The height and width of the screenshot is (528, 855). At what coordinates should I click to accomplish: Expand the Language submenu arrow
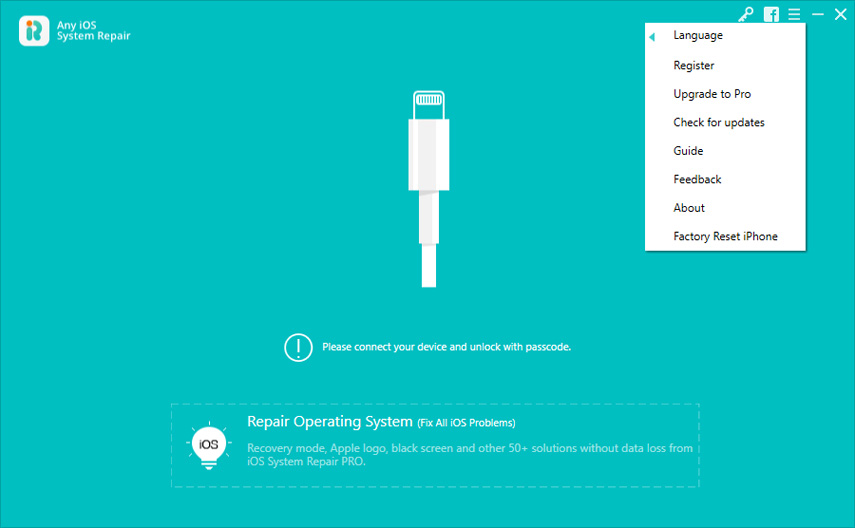(652, 37)
